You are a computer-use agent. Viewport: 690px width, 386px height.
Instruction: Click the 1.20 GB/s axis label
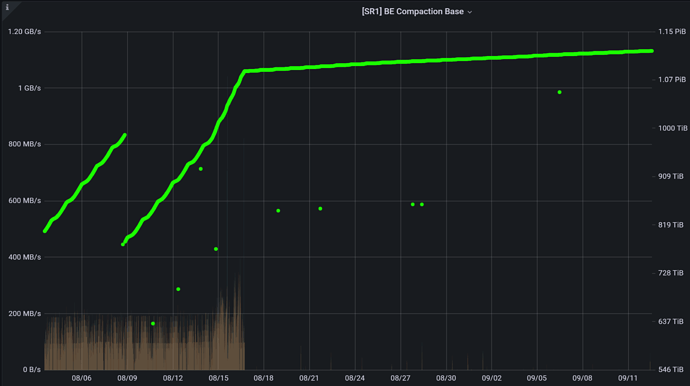tap(24, 32)
